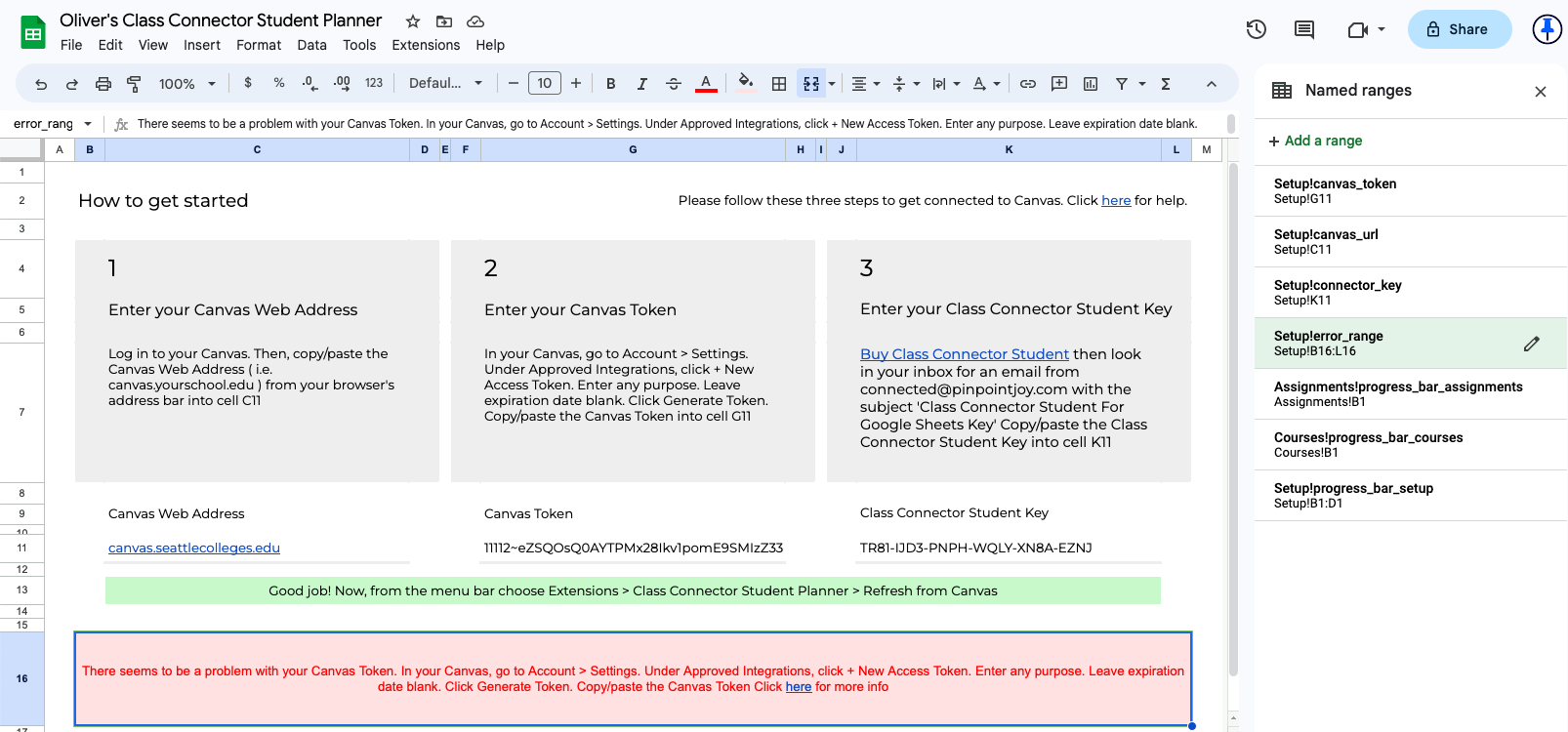Click the name box field
Screen dimensions: 1568x732
[x=43, y=124]
